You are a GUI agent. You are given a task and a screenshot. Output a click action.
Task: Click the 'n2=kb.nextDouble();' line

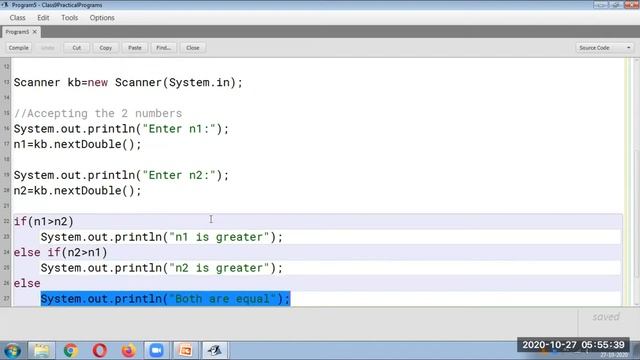click(x=78, y=191)
